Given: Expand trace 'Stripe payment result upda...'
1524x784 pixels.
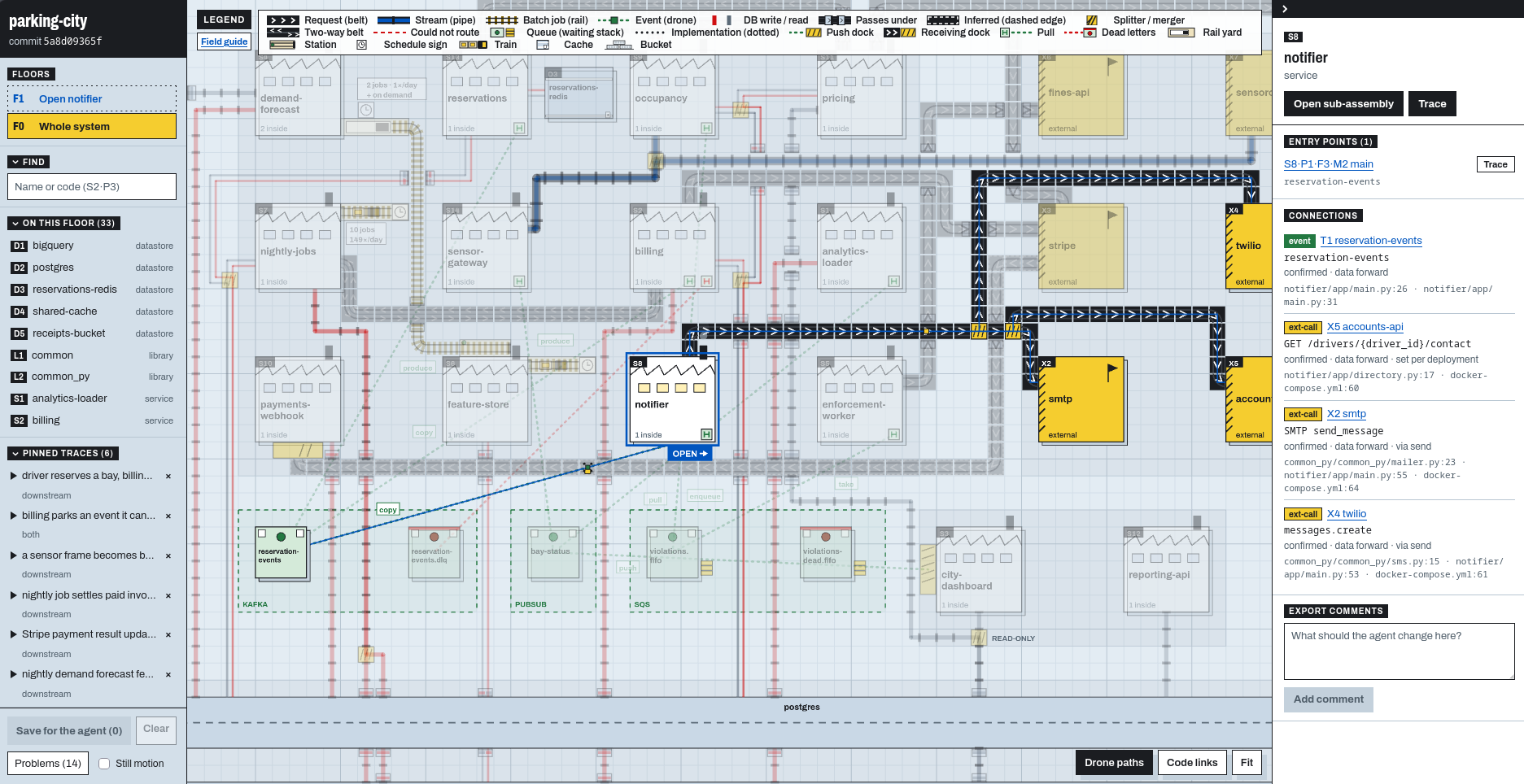Looking at the screenshot, I should click(14, 634).
